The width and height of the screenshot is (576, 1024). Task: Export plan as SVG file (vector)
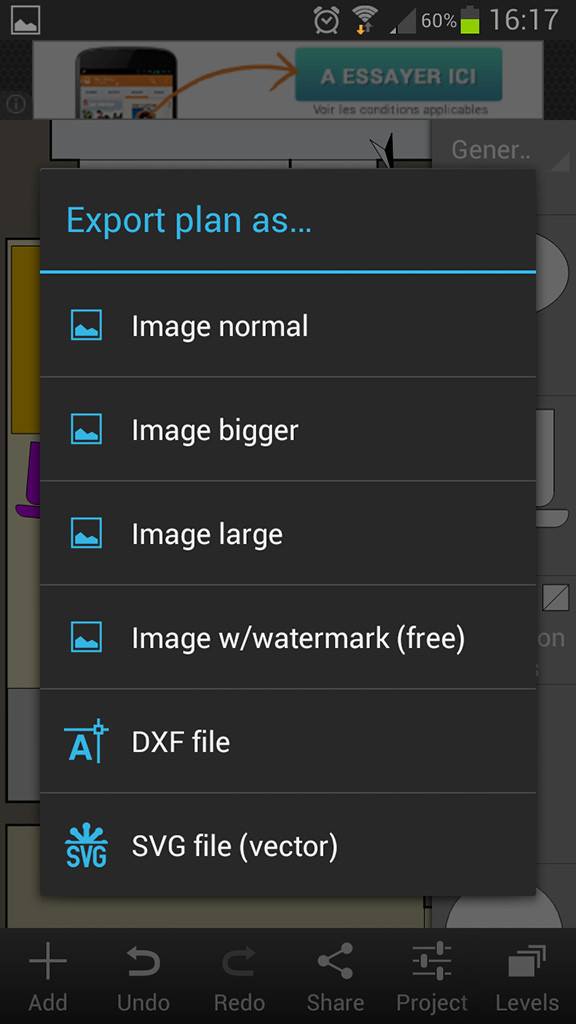(287, 845)
